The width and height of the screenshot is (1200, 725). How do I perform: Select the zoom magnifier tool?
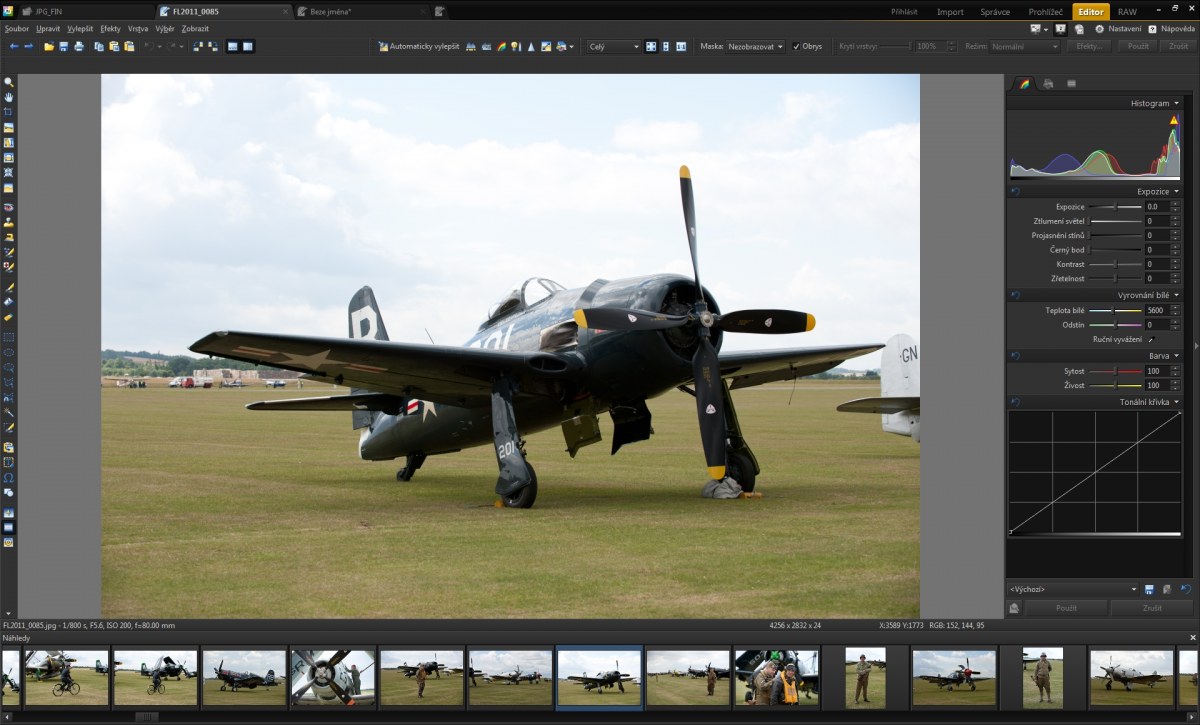coord(8,82)
